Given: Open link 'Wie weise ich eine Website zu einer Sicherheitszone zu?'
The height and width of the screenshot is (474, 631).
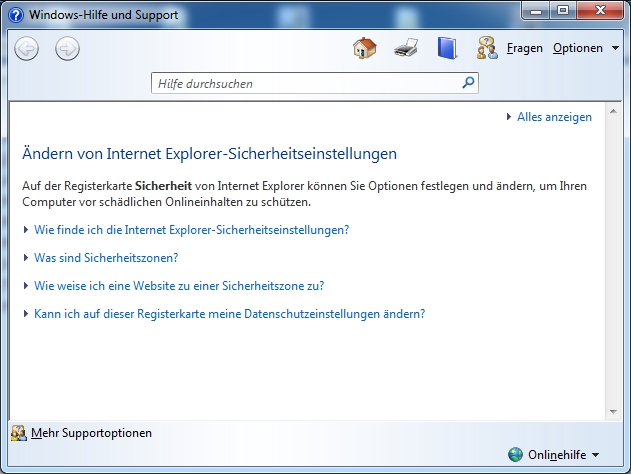Looking at the screenshot, I should tap(179, 286).
